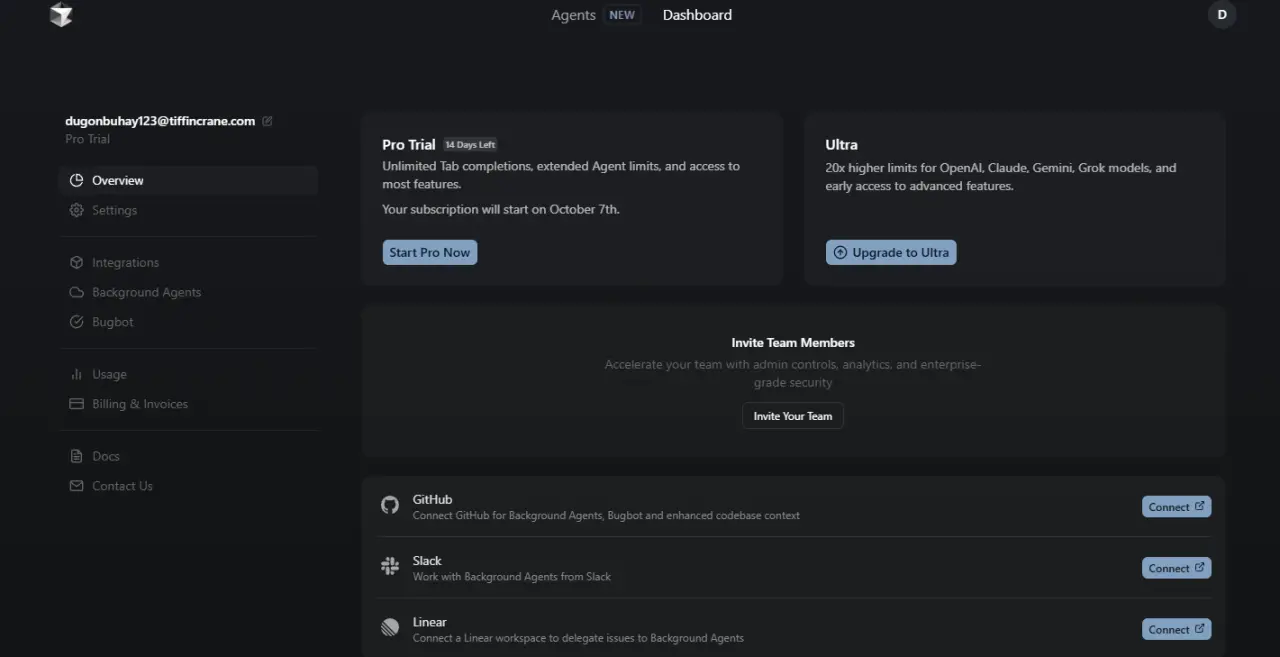Select the Dashboard tab

(x=697, y=15)
